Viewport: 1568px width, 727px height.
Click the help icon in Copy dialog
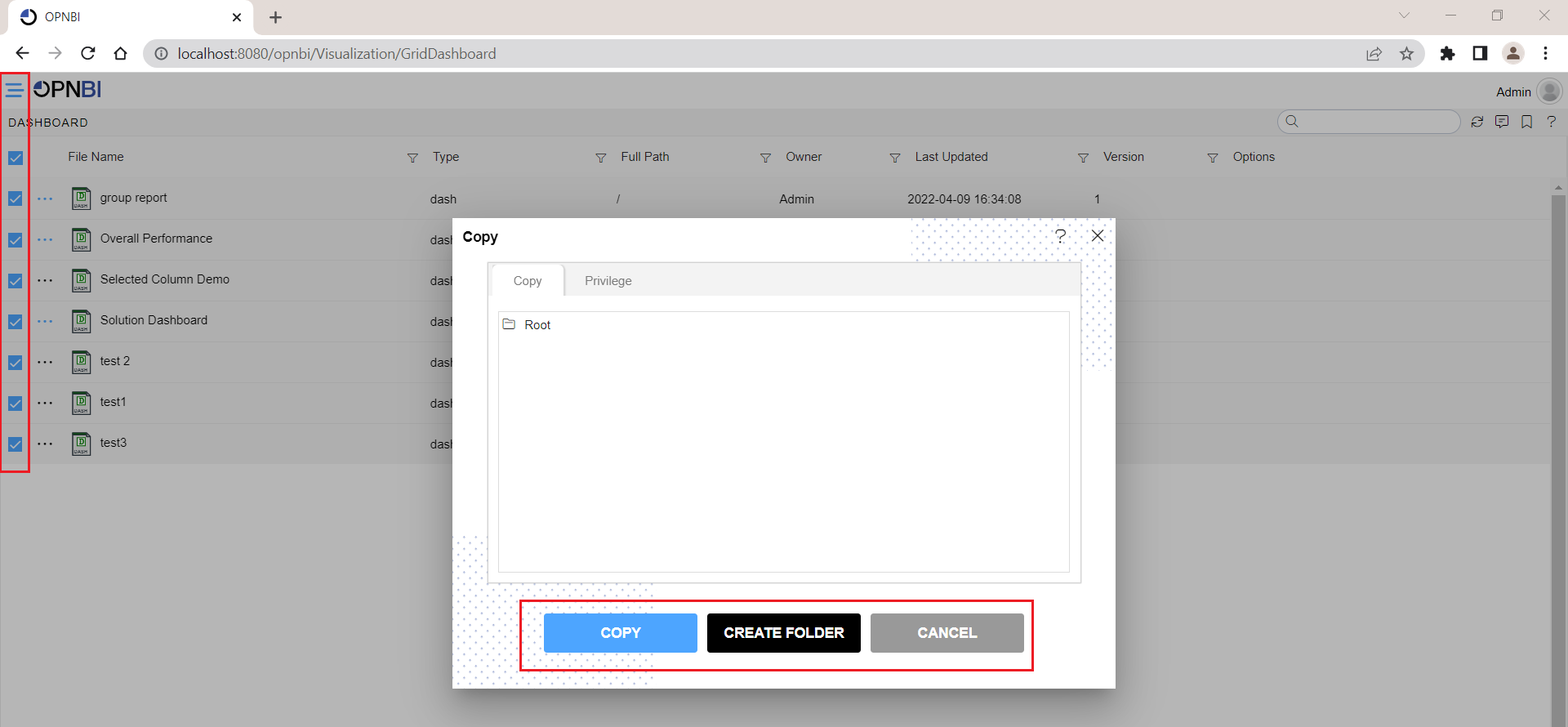tap(1060, 236)
